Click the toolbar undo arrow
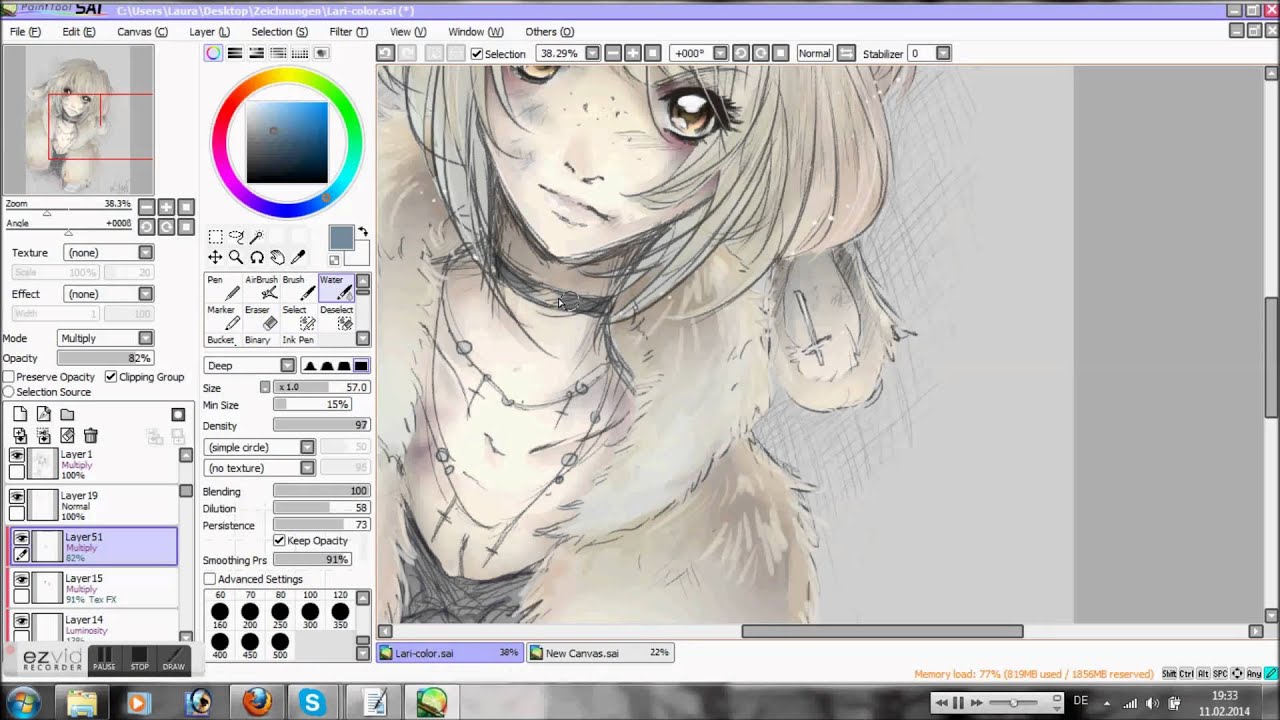1280x720 pixels. coord(385,53)
